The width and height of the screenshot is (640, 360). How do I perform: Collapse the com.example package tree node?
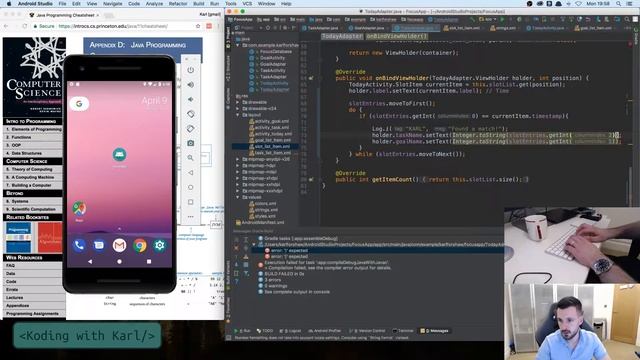238,45
